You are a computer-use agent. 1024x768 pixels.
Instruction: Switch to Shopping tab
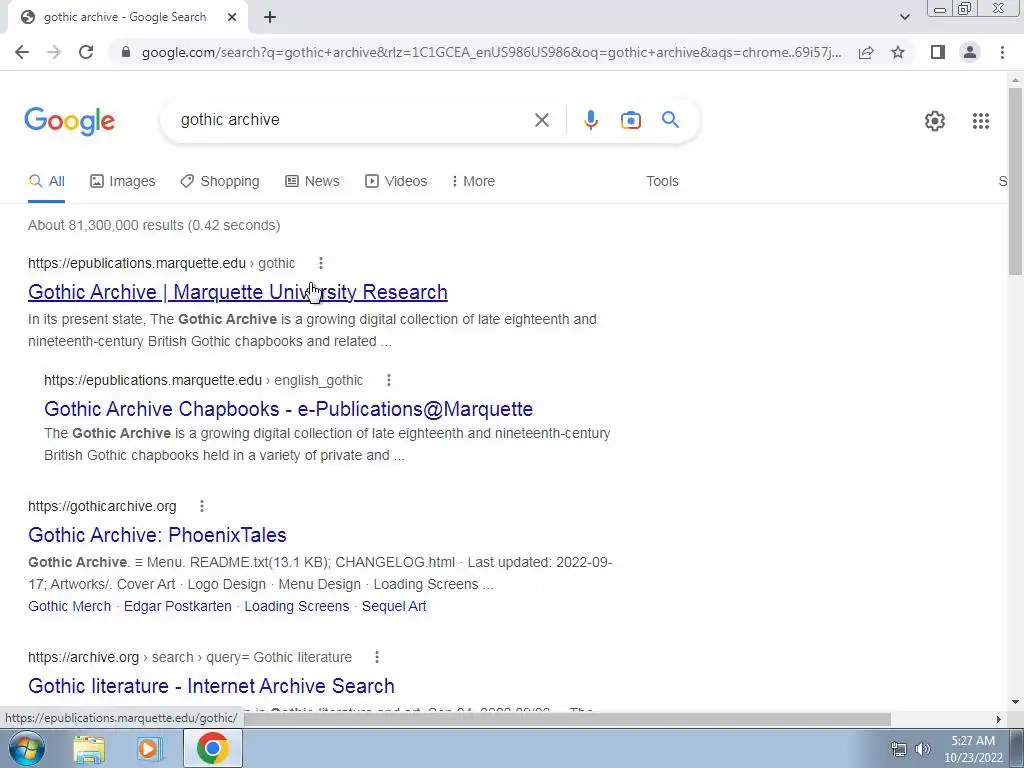coord(219,182)
